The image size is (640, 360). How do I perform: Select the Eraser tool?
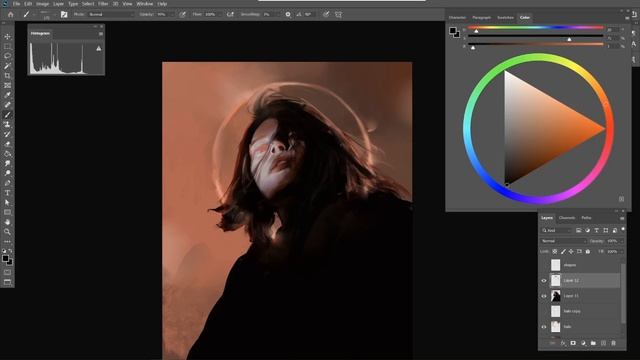pos(7,144)
